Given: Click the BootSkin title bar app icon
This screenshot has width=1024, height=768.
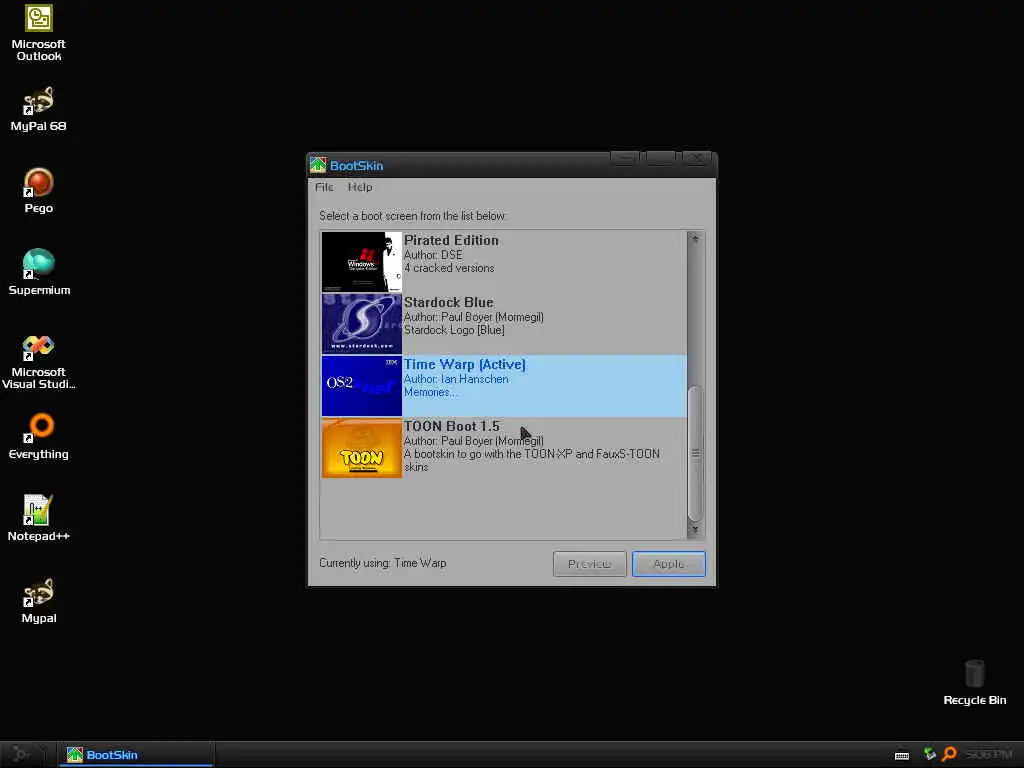Looking at the screenshot, I should (318, 165).
